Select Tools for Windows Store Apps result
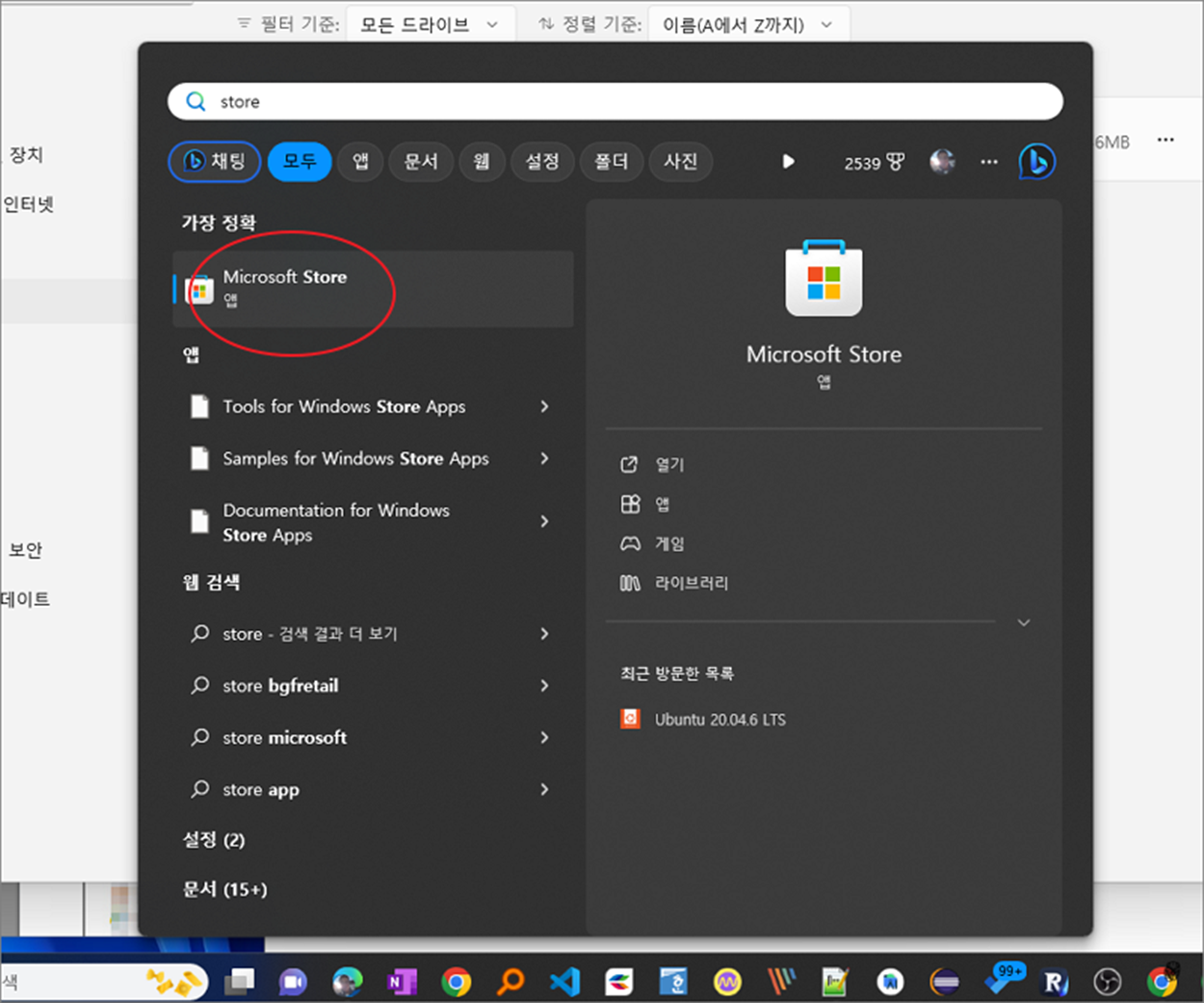Viewport: 1204px width, 1003px height. coord(344,407)
